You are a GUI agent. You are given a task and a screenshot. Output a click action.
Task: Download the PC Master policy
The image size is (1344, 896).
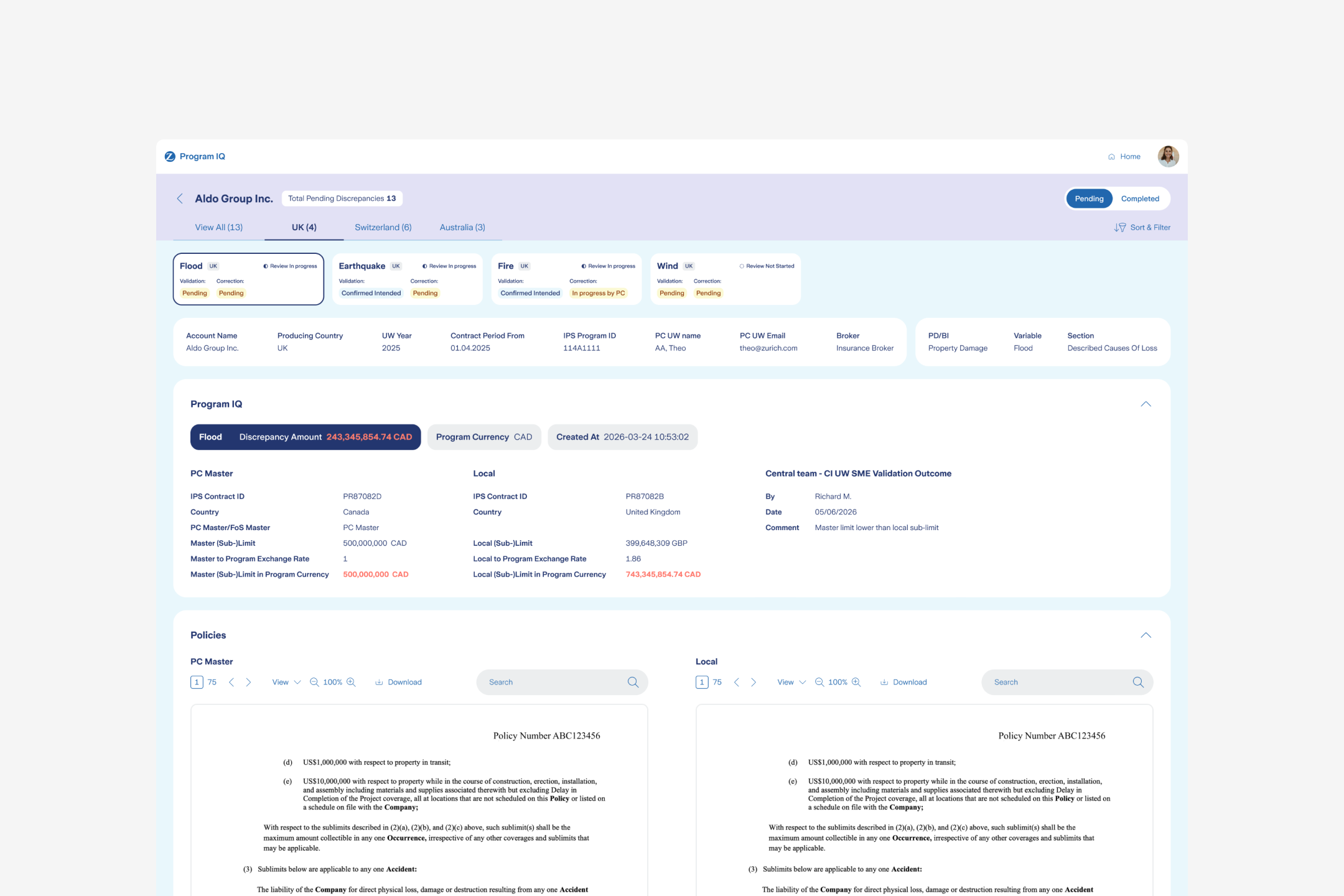click(x=398, y=682)
